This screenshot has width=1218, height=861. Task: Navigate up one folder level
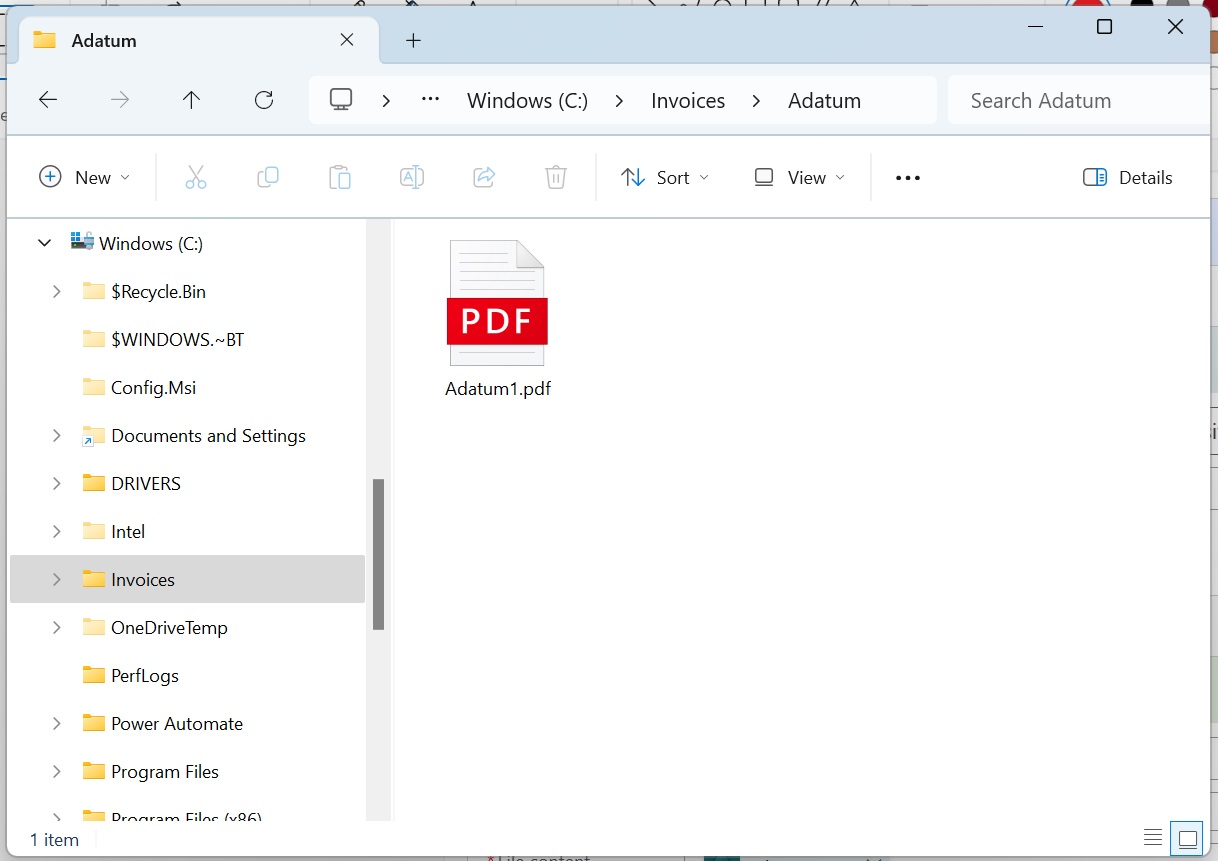coord(191,99)
